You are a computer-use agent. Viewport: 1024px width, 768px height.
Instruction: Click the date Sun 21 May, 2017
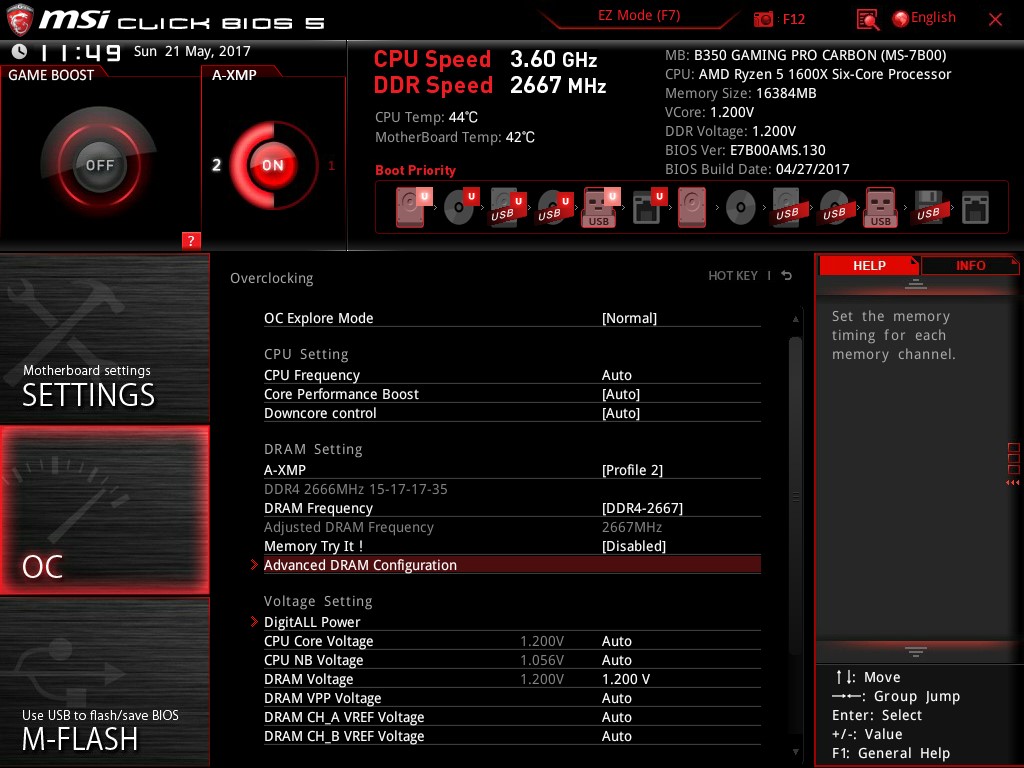coord(192,51)
